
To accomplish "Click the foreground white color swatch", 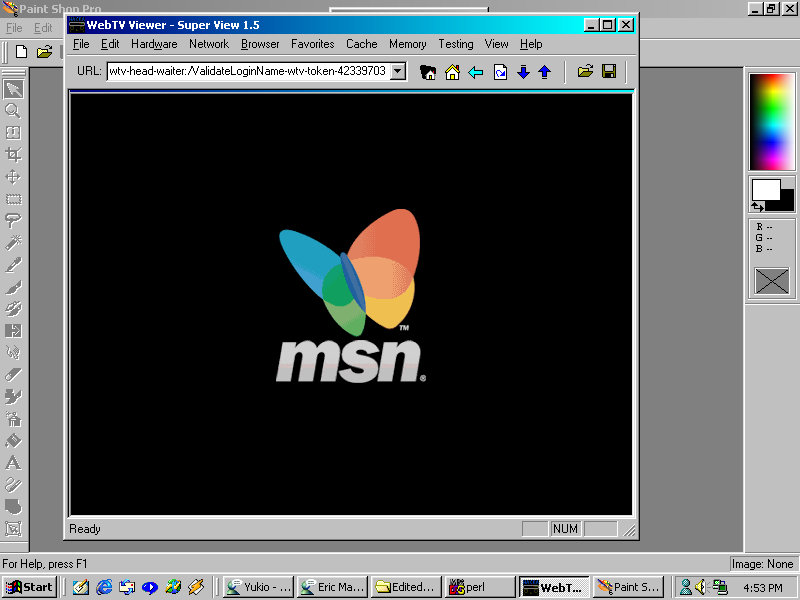I will [x=765, y=189].
